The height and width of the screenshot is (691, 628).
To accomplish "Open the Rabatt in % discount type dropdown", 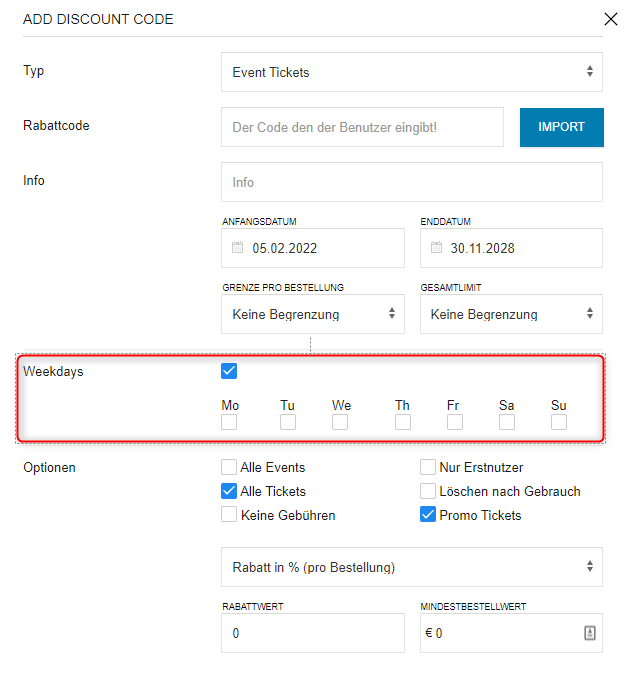I will tap(411, 567).
